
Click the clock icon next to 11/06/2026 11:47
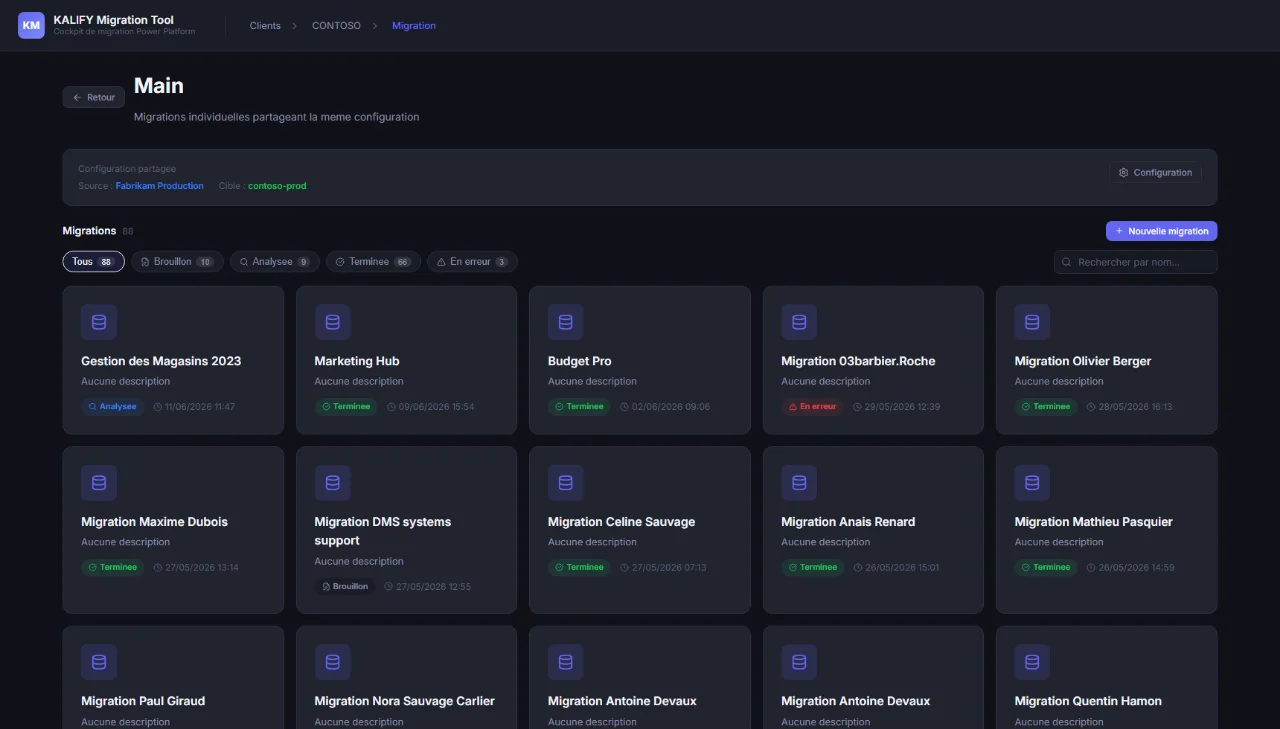point(157,407)
